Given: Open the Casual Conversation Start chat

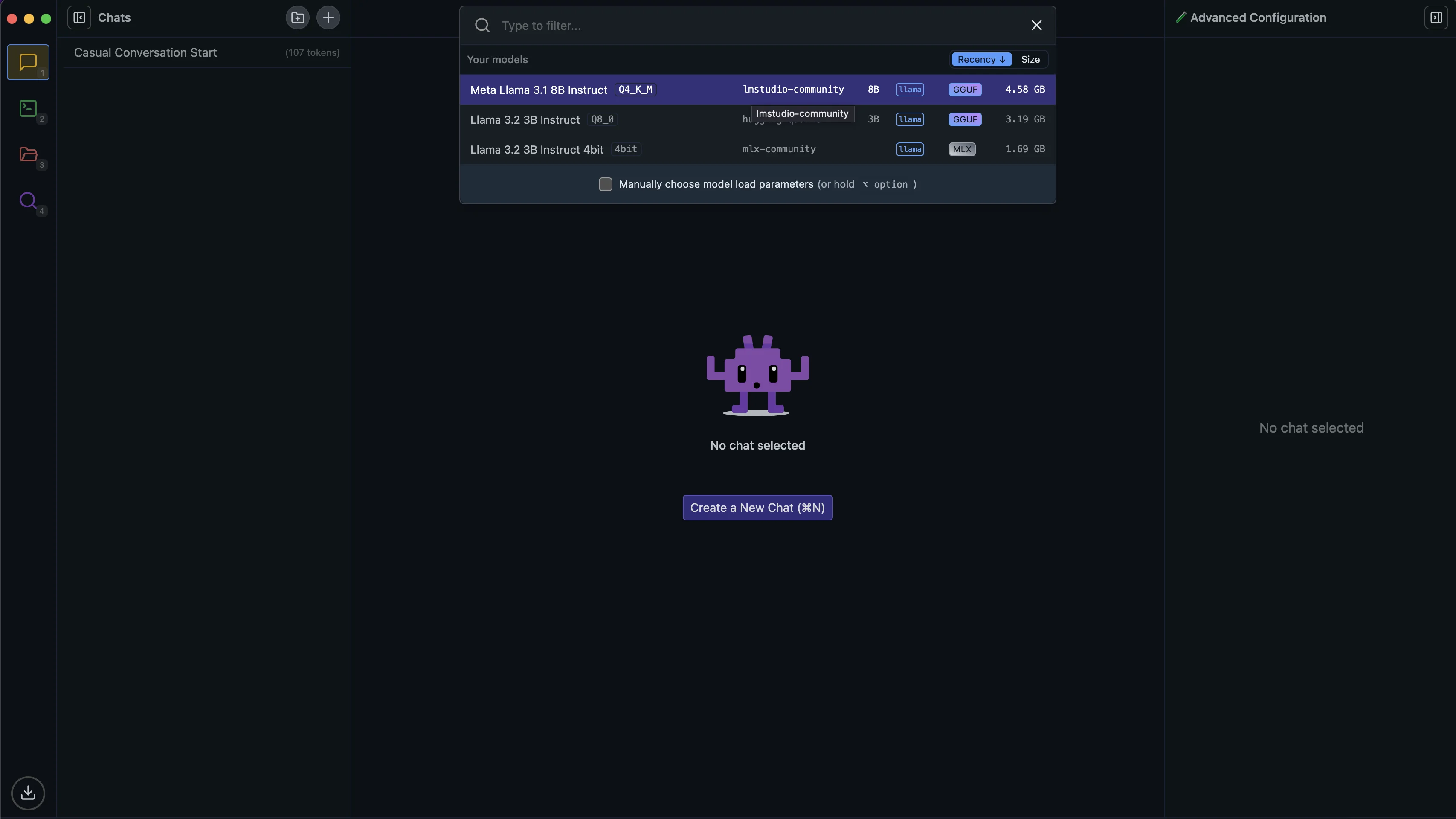Looking at the screenshot, I should (x=145, y=52).
